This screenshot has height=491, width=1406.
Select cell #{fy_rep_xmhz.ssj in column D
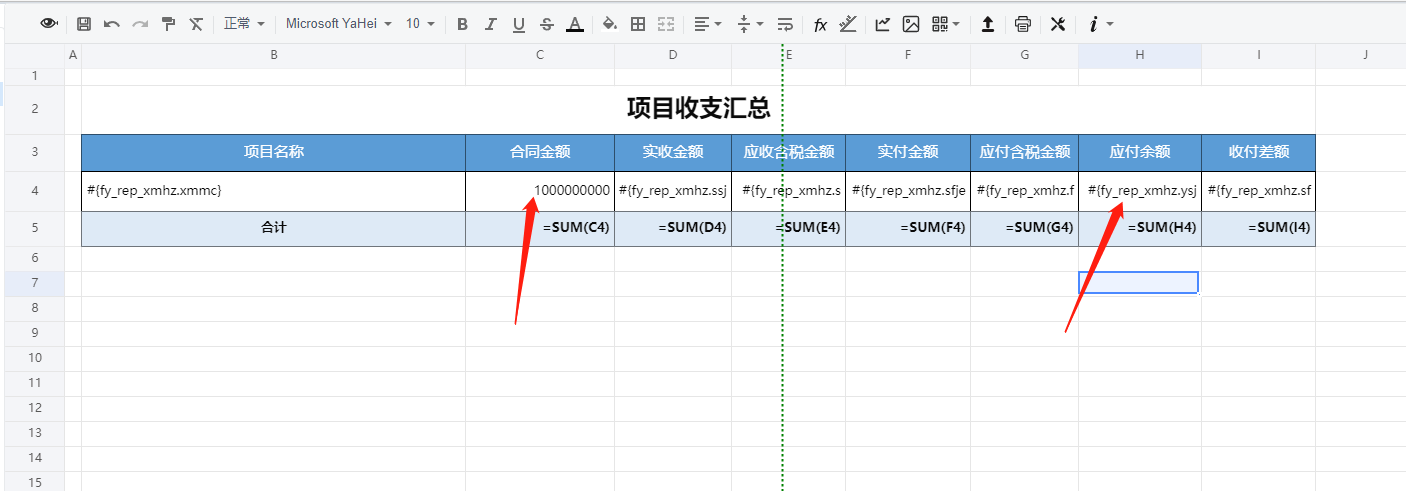click(x=673, y=191)
